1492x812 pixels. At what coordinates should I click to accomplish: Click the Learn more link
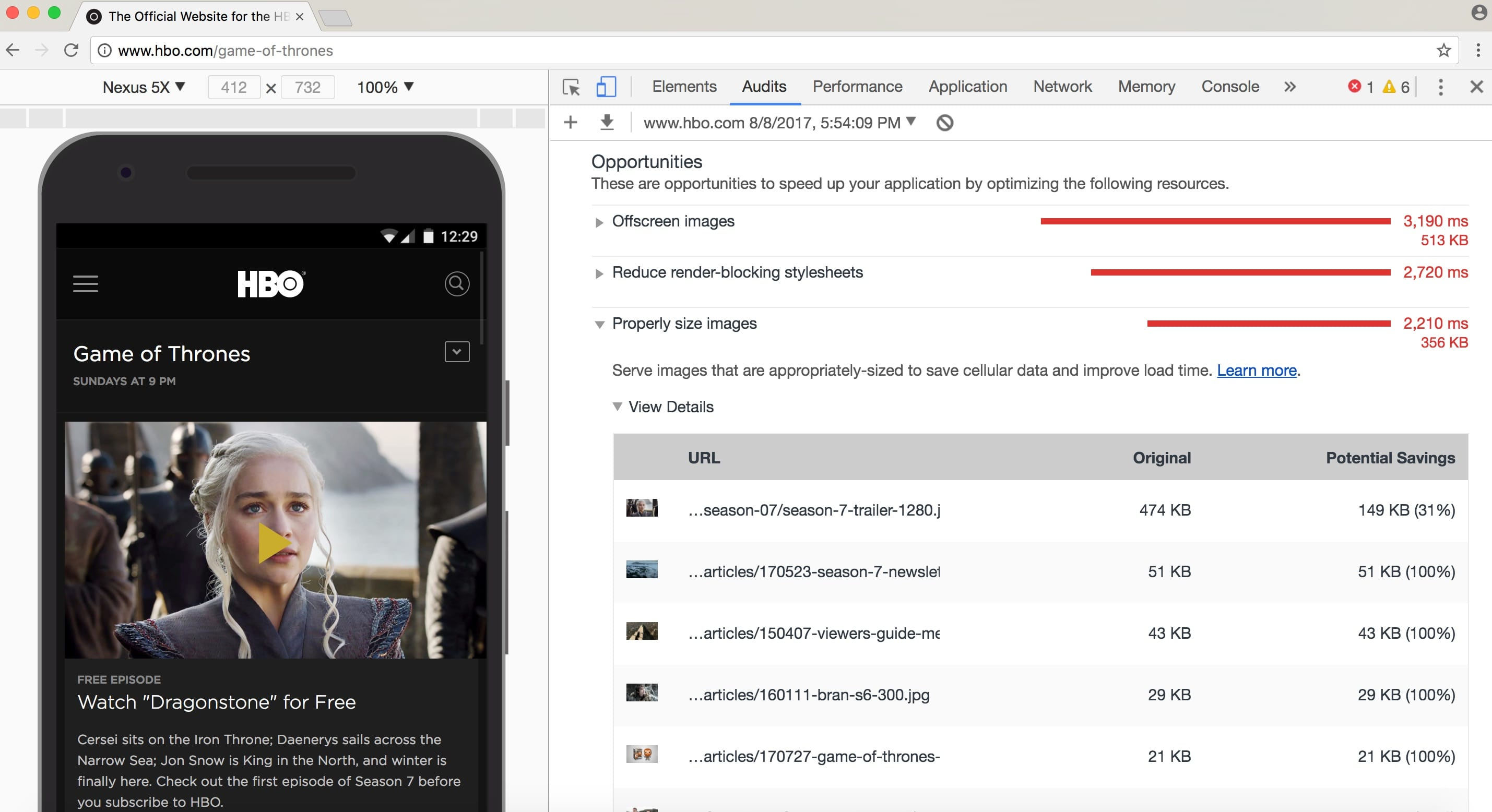1256,370
